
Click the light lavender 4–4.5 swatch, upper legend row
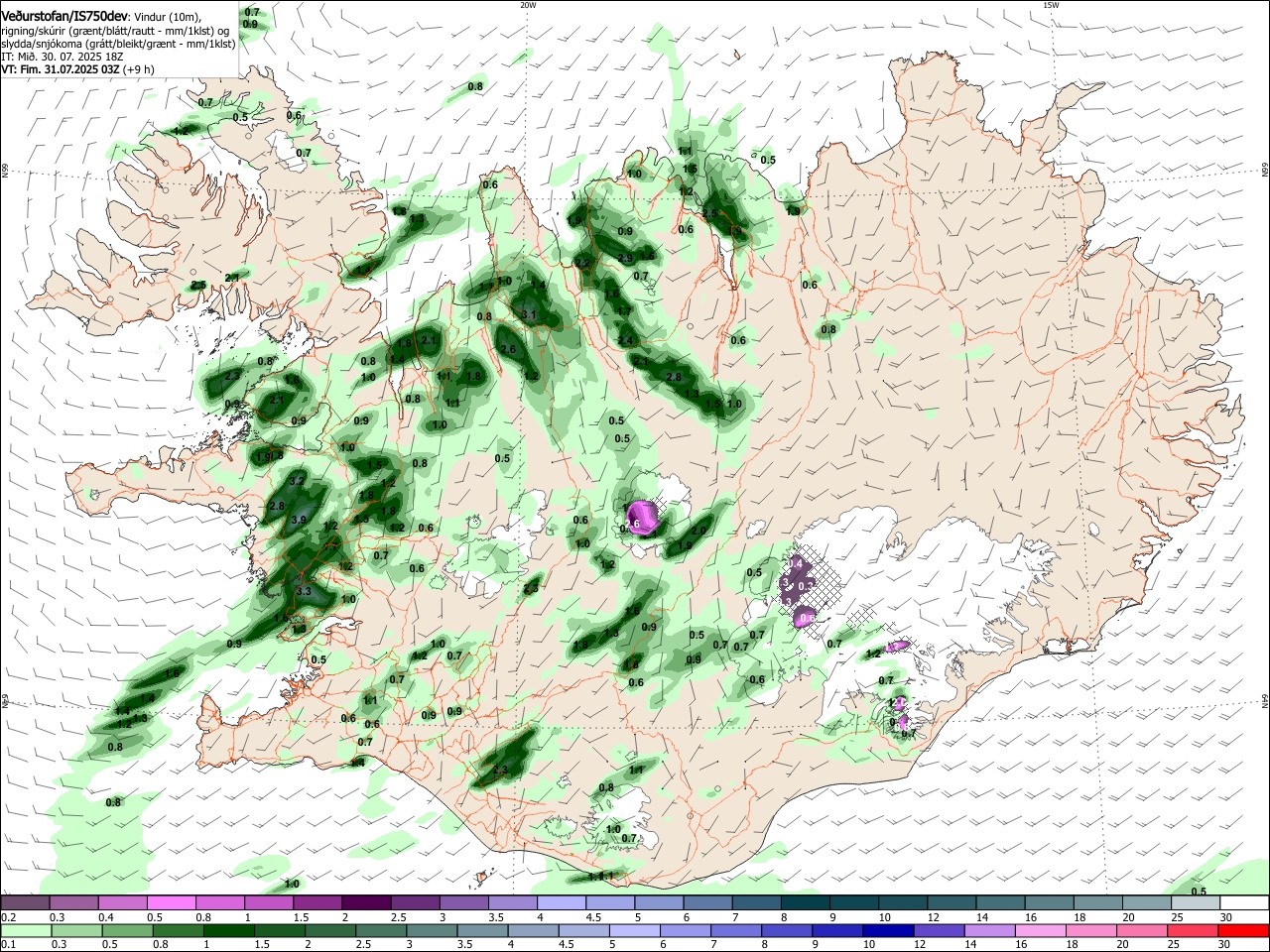point(561,903)
